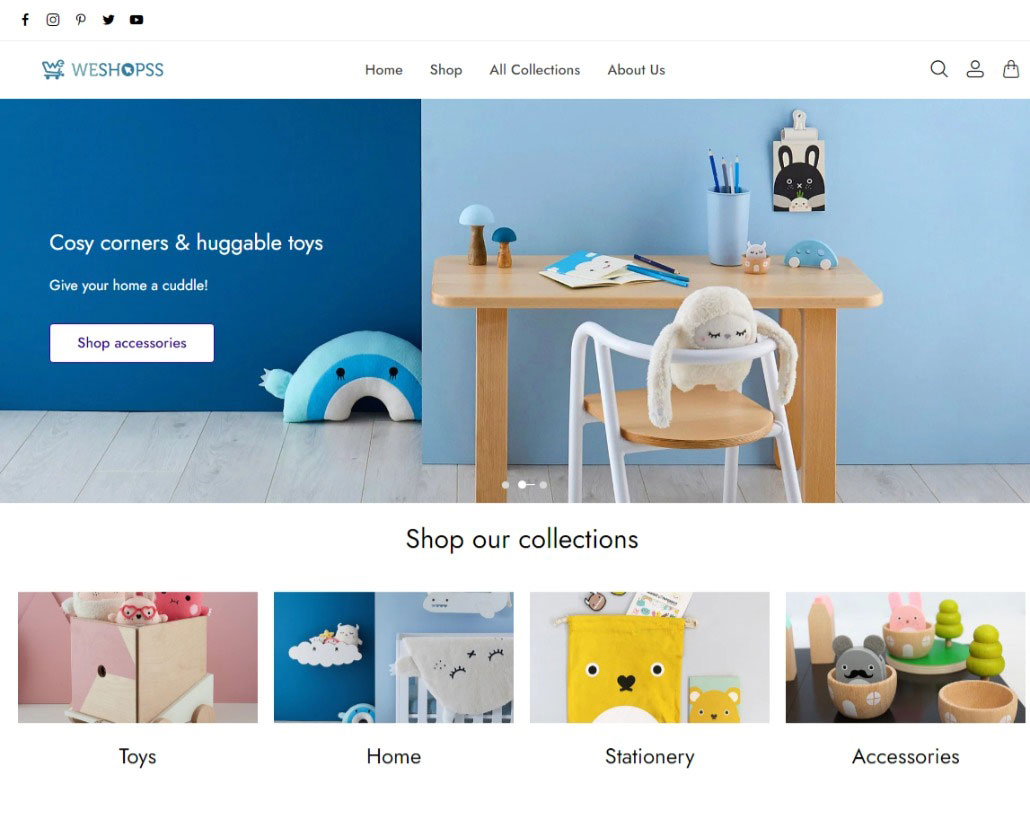Navigate to About Us page
This screenshot has height=820, width=1030.
pyautogui.click(x=636, y=70)
